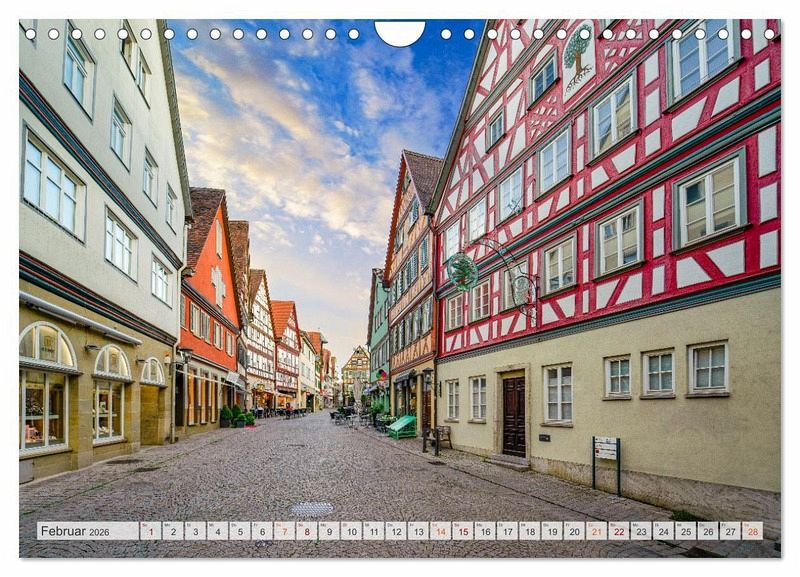Pick day 18 on the date row
800x577 pixels.
529,531
